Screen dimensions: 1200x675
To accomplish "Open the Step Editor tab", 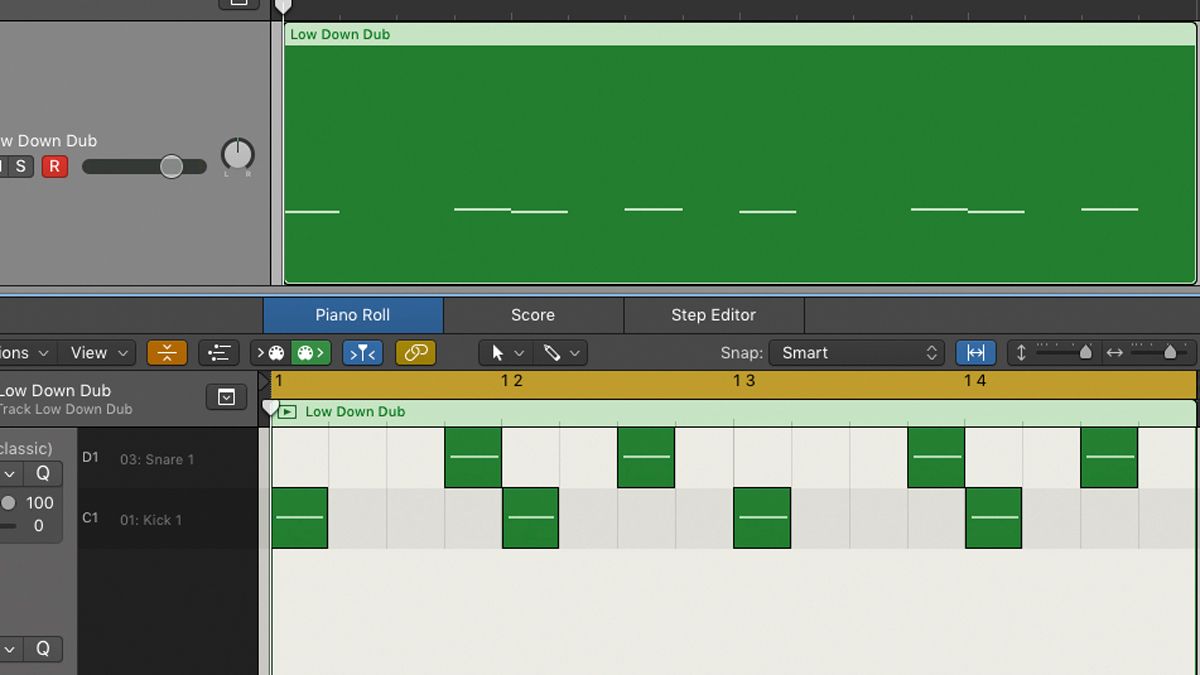I will [714, 315].
